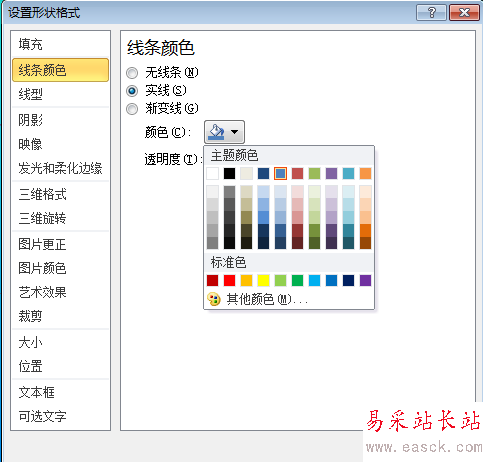This screenshot has width=483, height=462.
Task: Toggle the 颜色 paint bucket dropdown
Action: (224, 132)
